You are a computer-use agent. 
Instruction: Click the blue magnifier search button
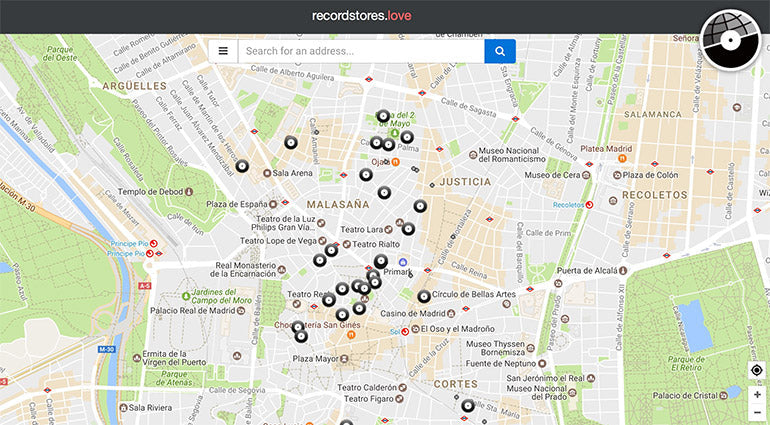(x=499, y=51)
